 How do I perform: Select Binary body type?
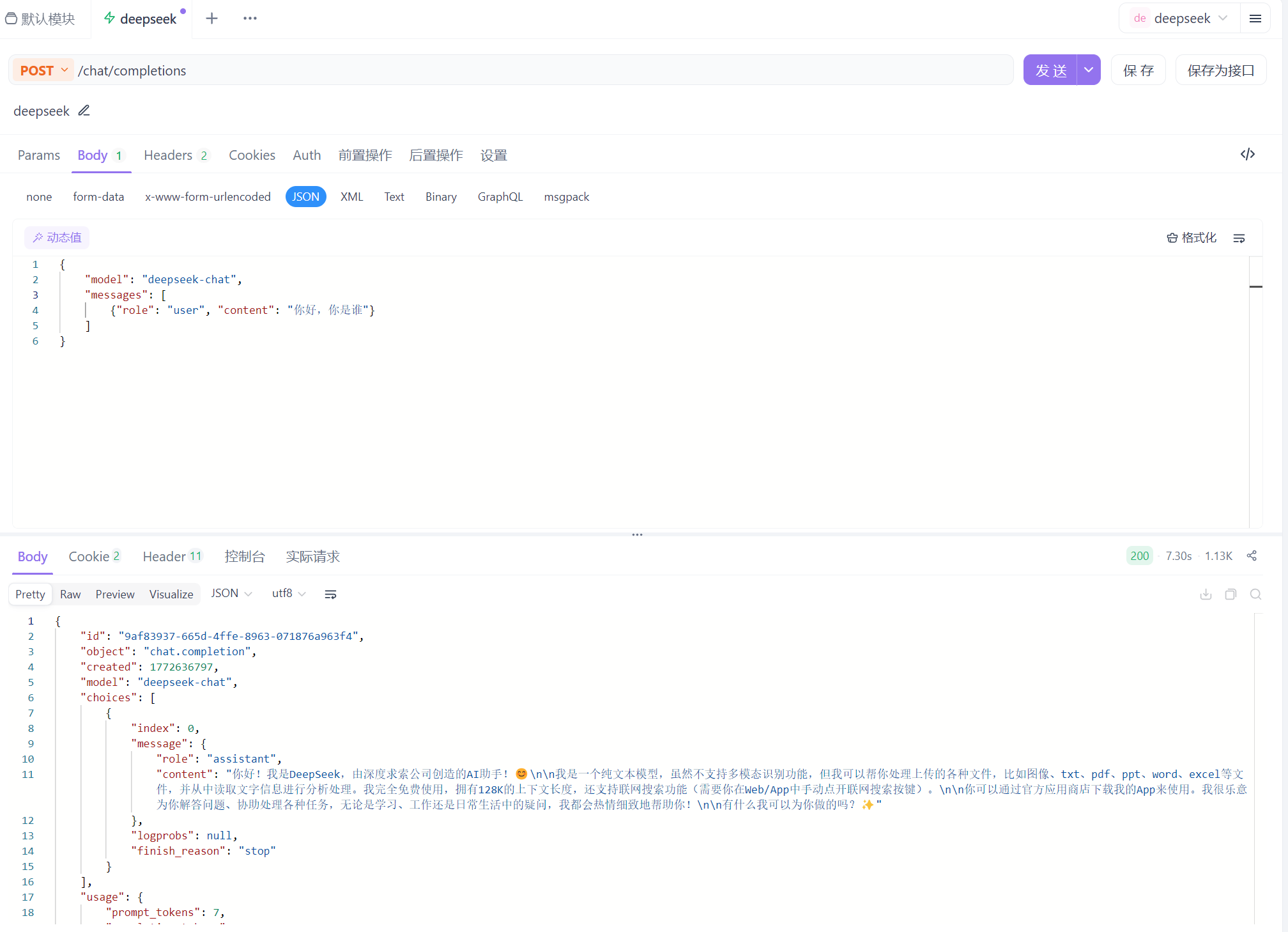pos(441,197)
